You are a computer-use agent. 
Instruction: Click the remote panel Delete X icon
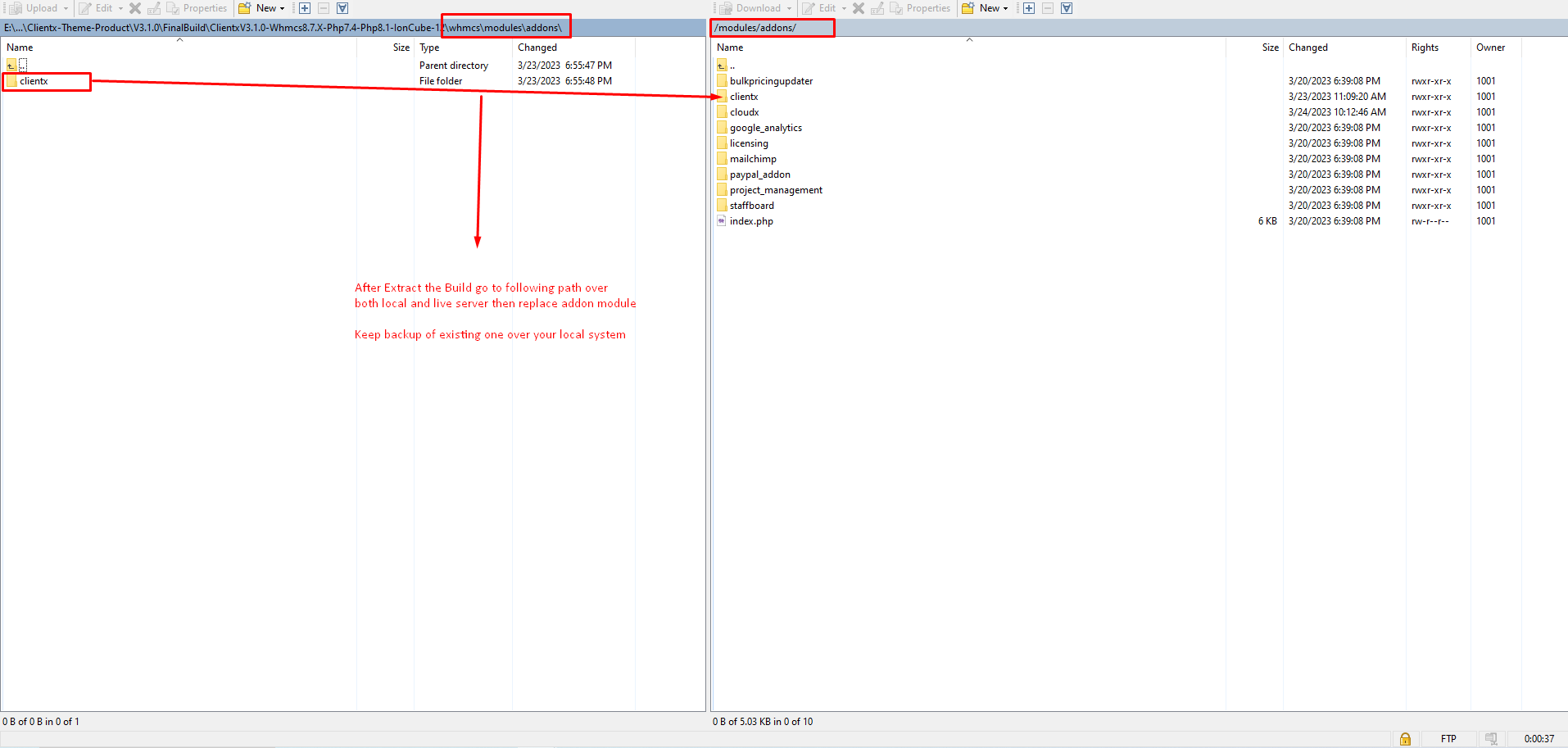859,8
